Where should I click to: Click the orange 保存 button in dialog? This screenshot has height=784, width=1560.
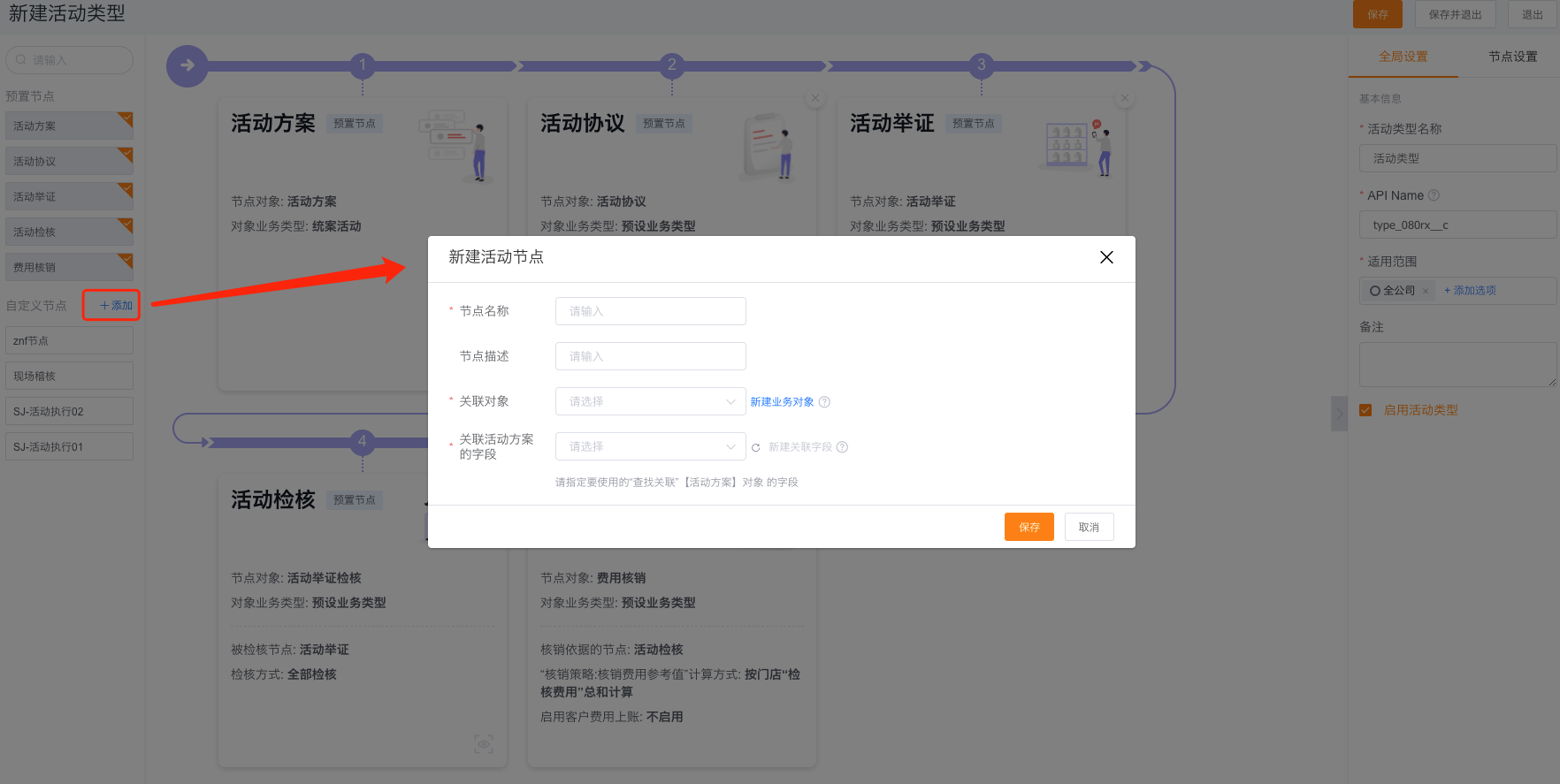point(1029,527)
